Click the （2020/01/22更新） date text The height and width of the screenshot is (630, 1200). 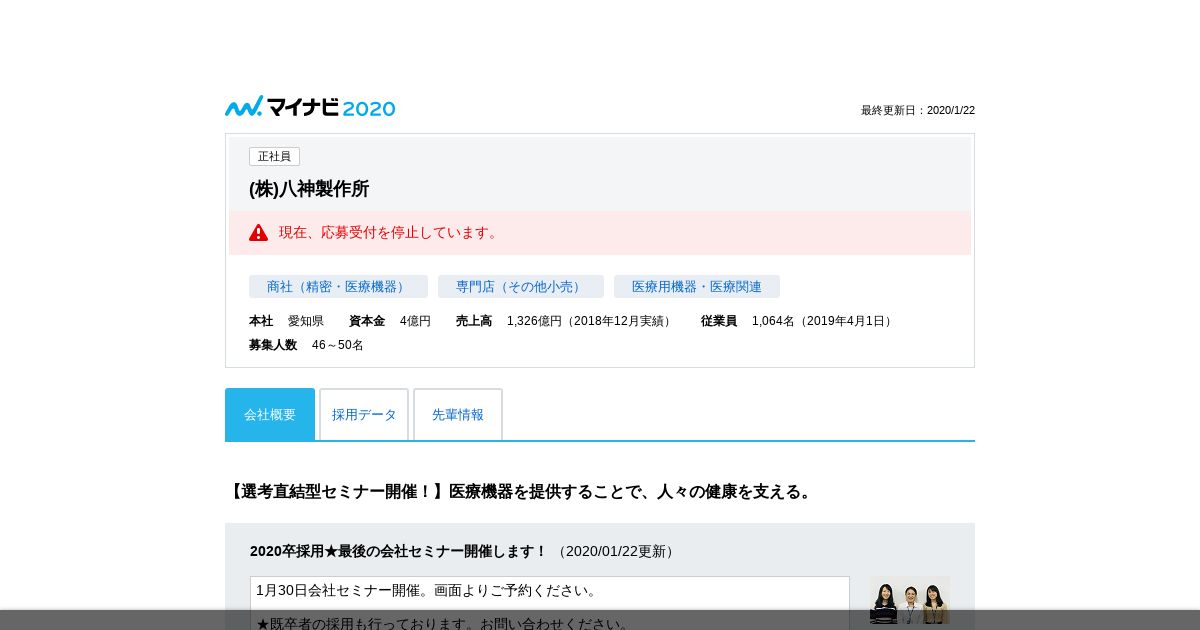tap(616, 551)
